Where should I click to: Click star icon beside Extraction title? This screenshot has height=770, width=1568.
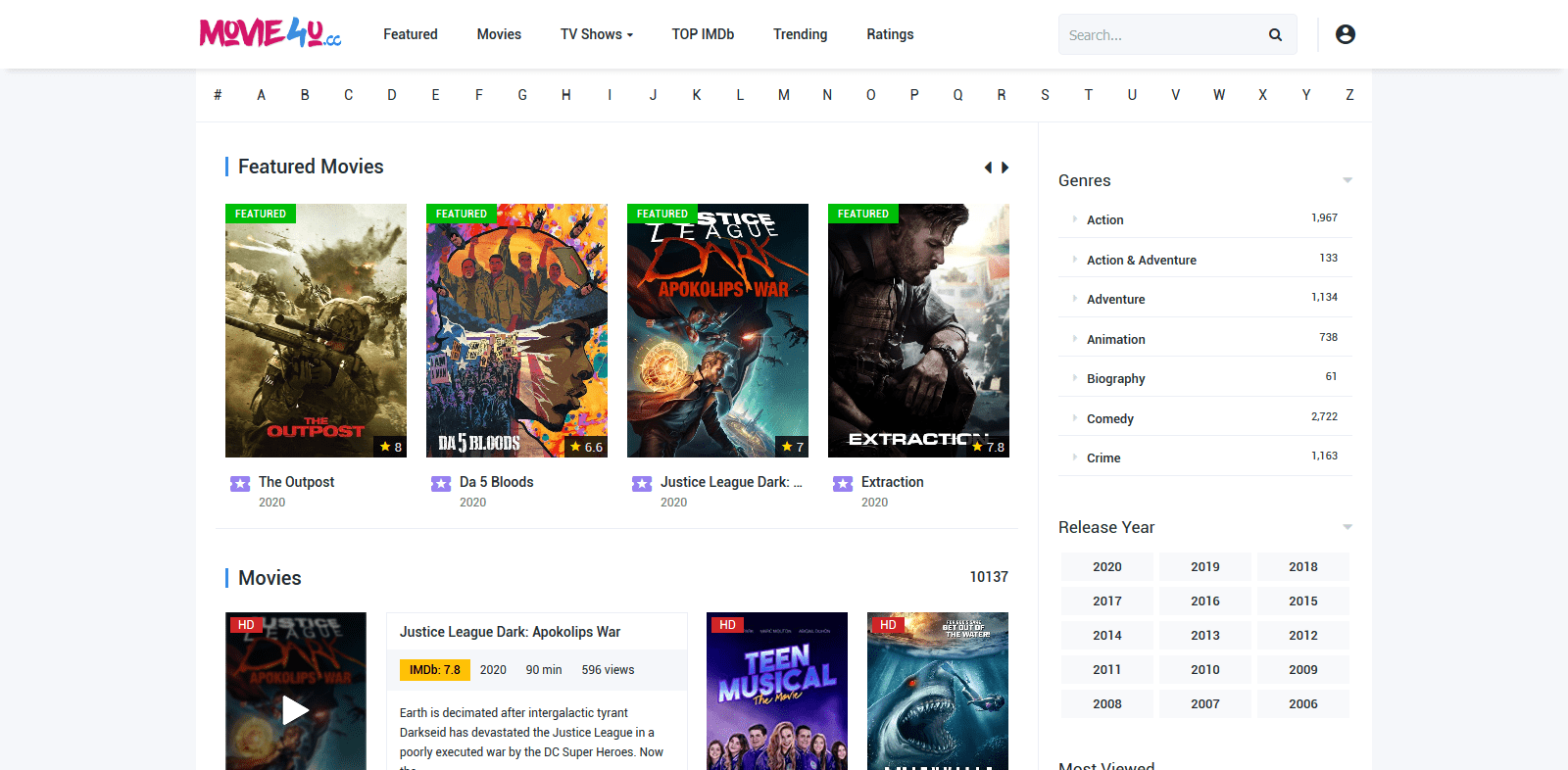click(843, 483)
